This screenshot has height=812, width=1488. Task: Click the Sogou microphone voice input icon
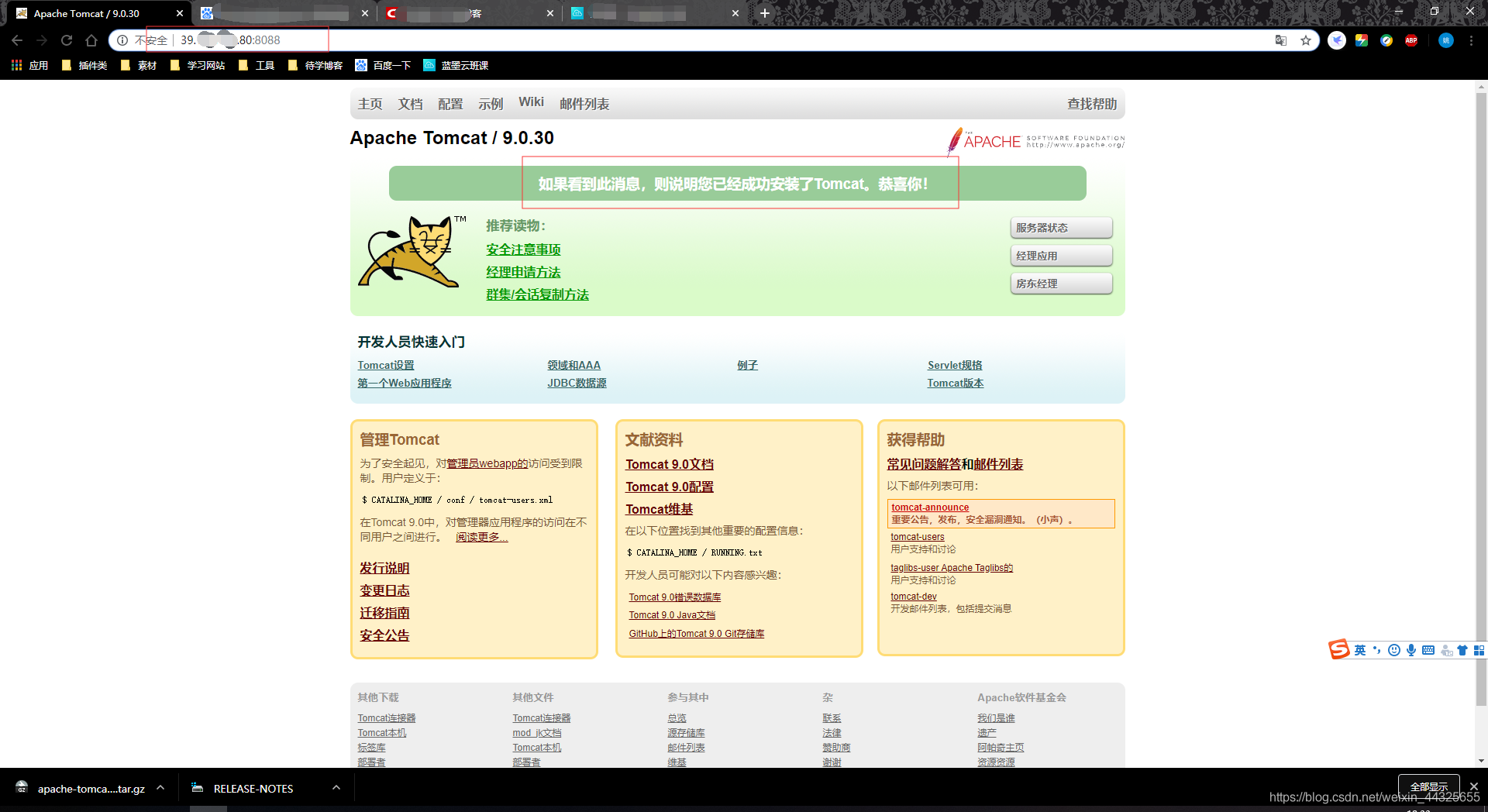coord(1411,650)
